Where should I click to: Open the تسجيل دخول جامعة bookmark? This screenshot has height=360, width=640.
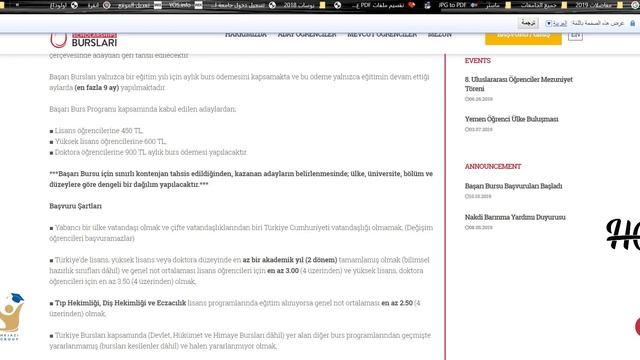click(244, 5)
